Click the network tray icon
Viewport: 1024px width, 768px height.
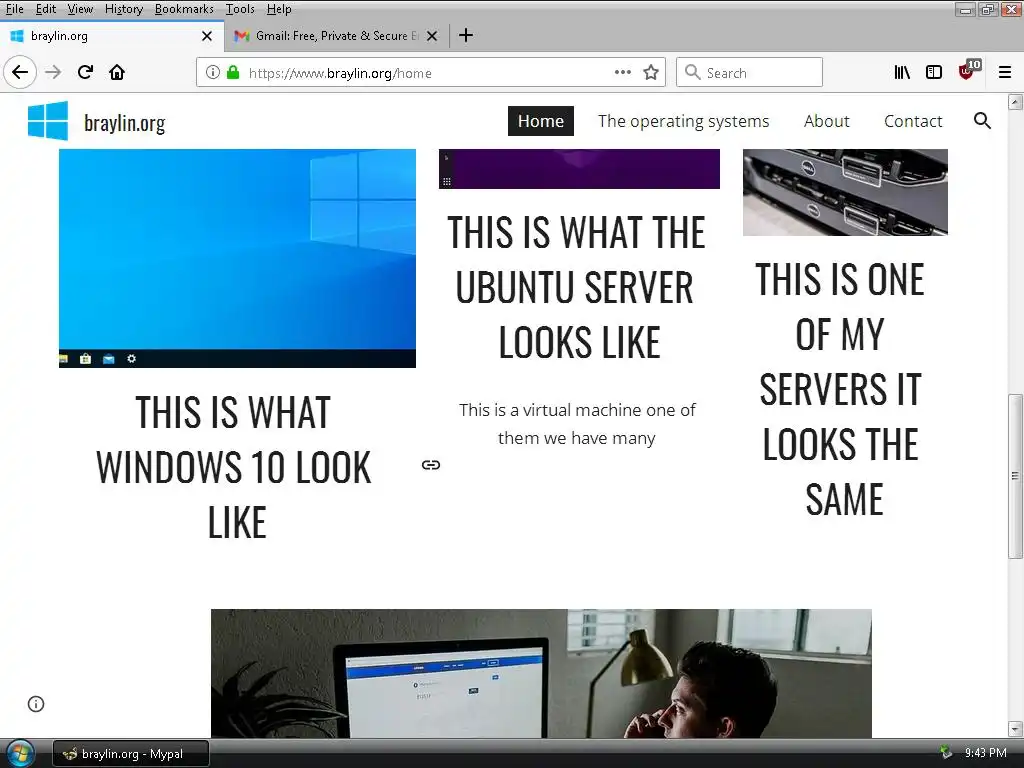(945, 753)
